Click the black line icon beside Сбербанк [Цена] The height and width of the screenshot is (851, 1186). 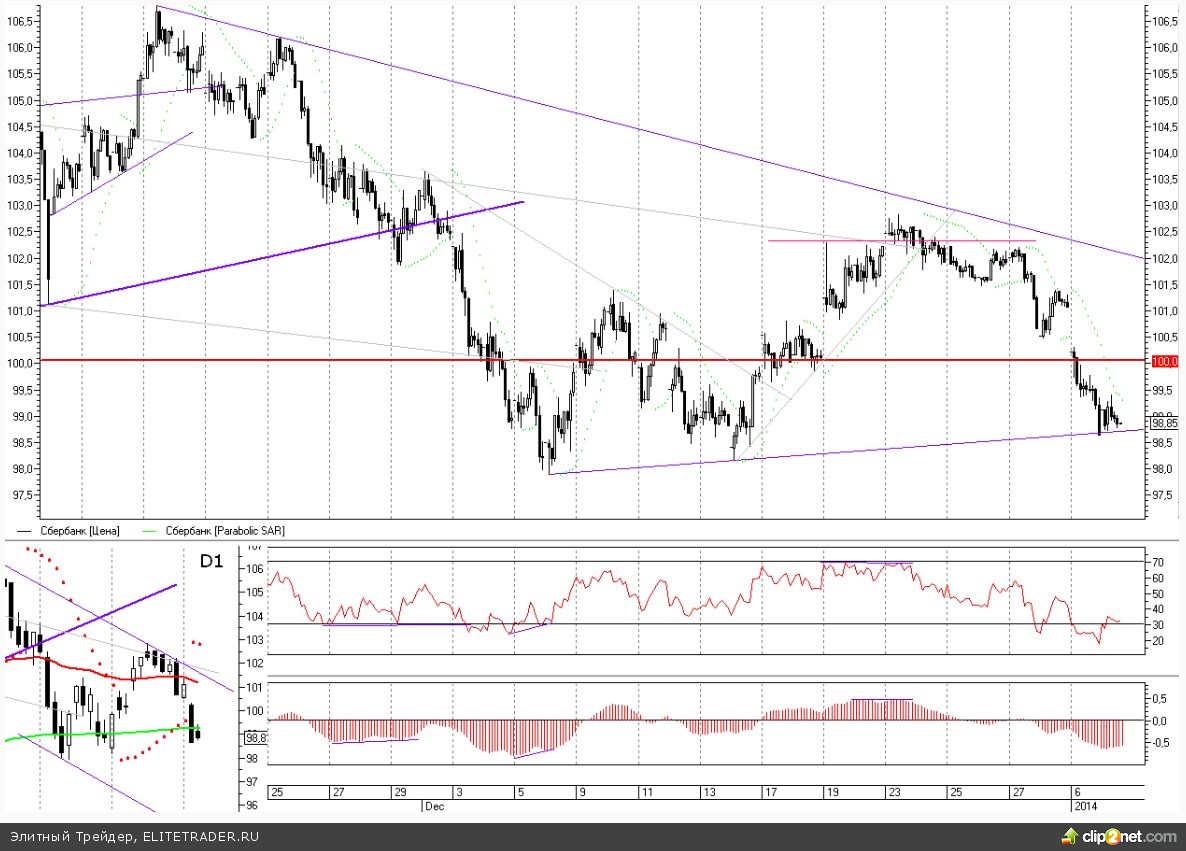pyautogui.click(x=24, y=531)
